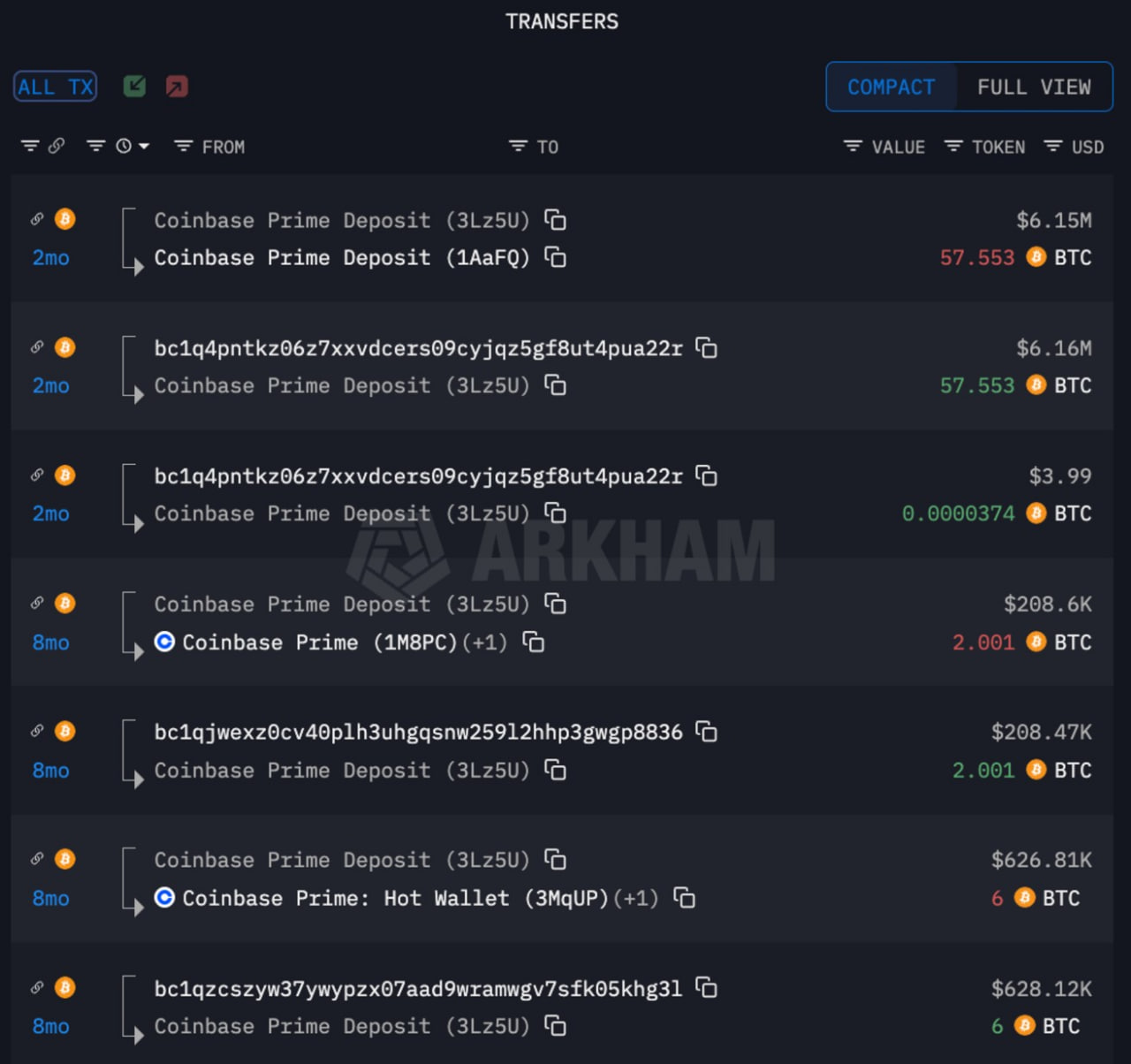Toggle outgoing transfers filter (red arrow)
Viewport: 1131px width, 1064px height.
tap(177, 87)
